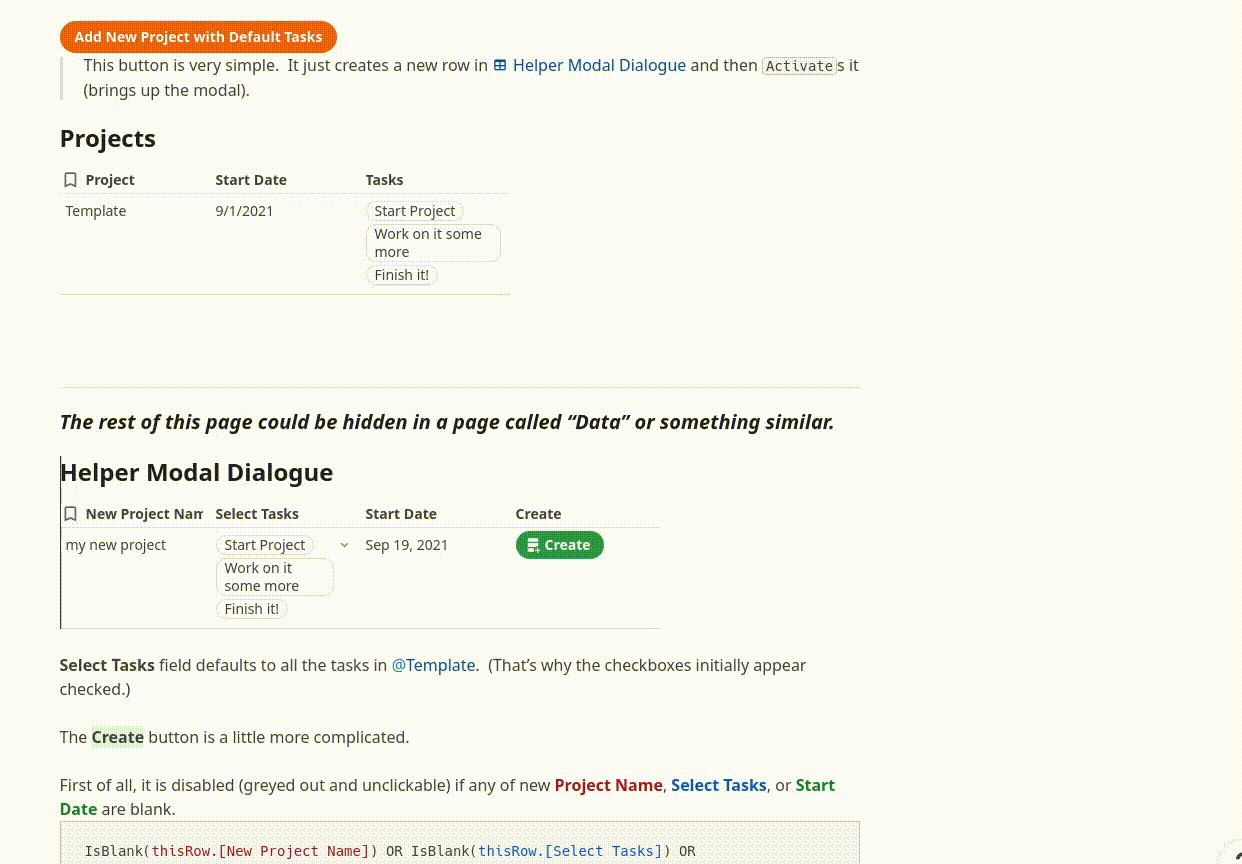The width and height of the screenshot is (1242, 864).
Task: Expand the Select Tasks dropdown chevron
Action: (x=344, y=545)
